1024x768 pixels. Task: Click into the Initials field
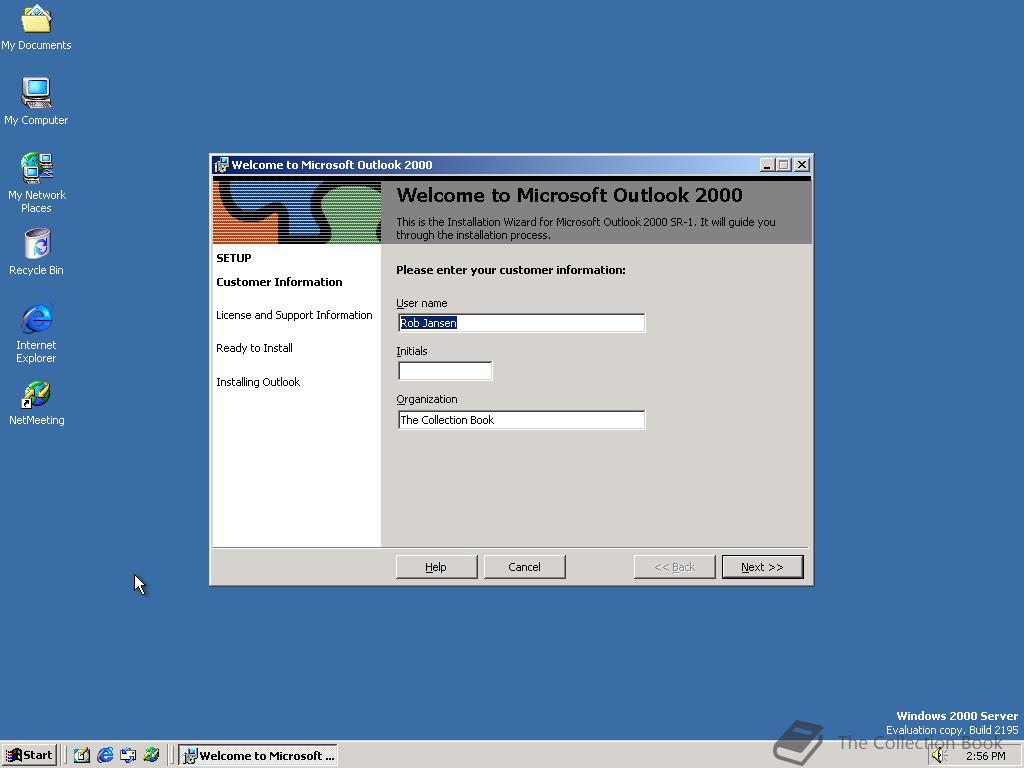(x=445, y=371)
